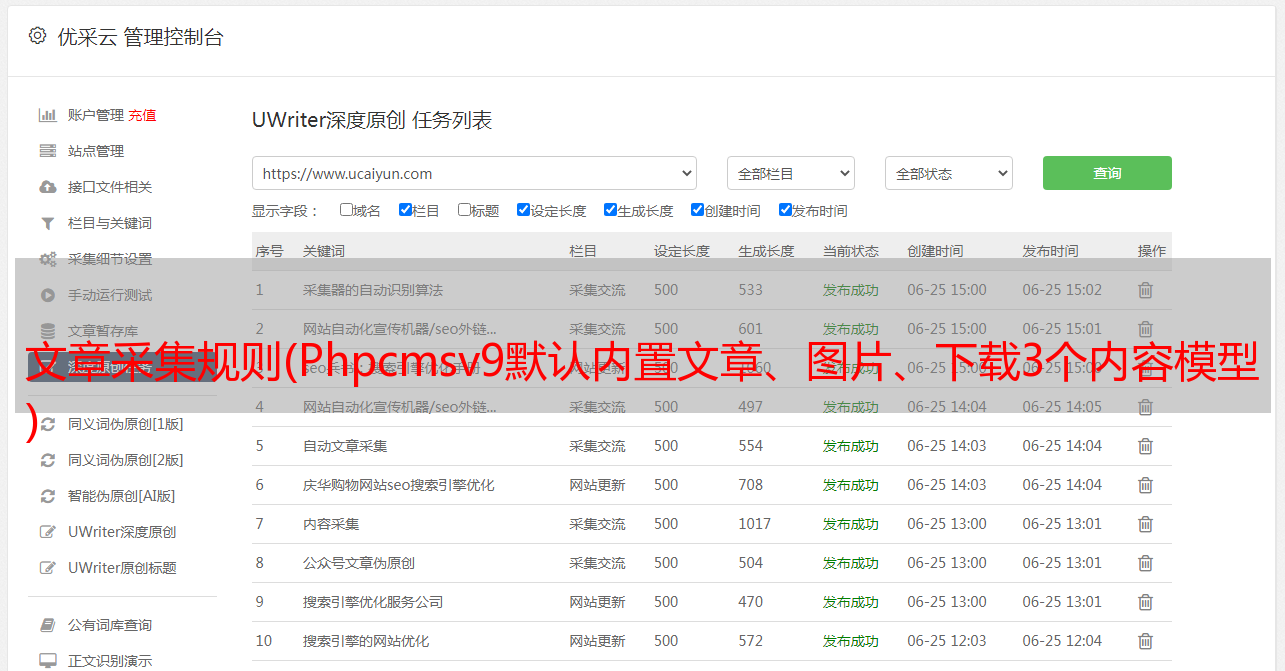This screenshot has height=671, width=1285.
Task: Delete 搜索引擎优化服务公司 task using trash icon
Action: (1146, 602)
